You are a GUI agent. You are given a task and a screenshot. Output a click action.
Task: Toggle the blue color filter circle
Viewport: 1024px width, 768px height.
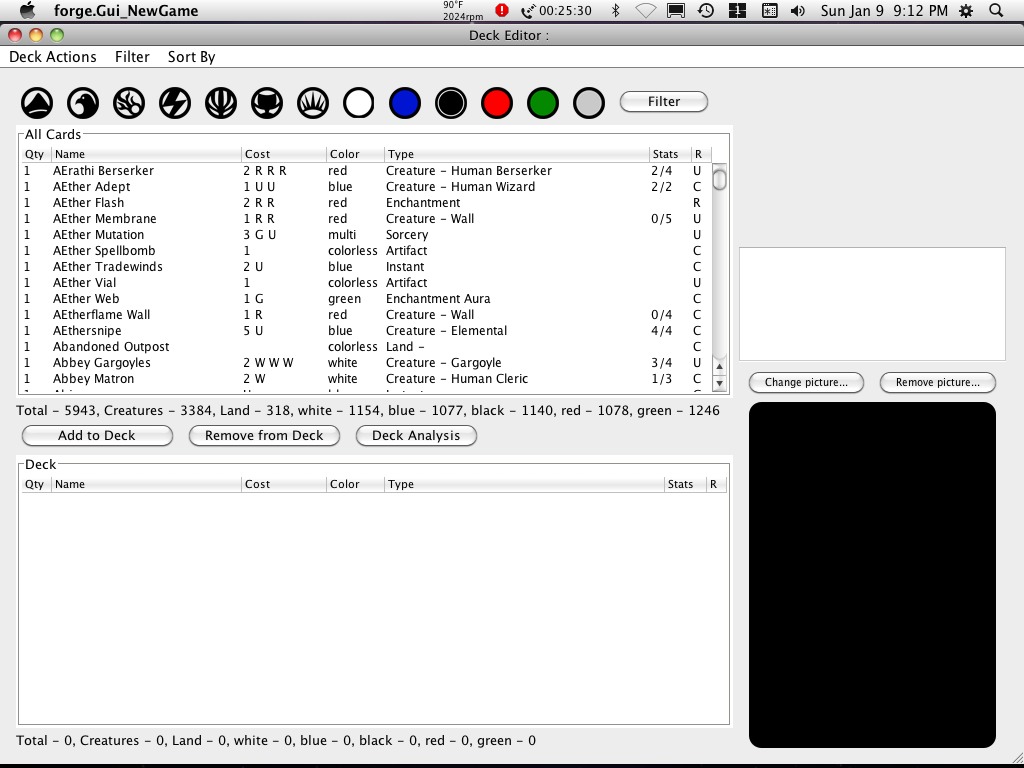[405, 102]
